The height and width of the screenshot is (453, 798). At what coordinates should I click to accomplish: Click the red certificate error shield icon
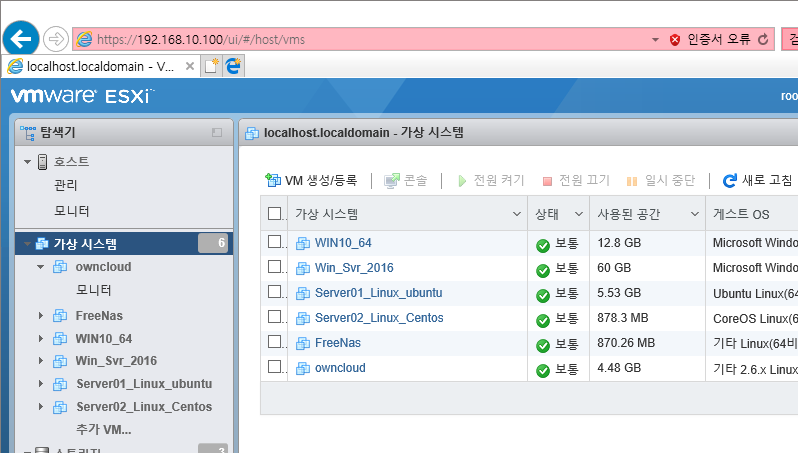click(x=675, y=40)
